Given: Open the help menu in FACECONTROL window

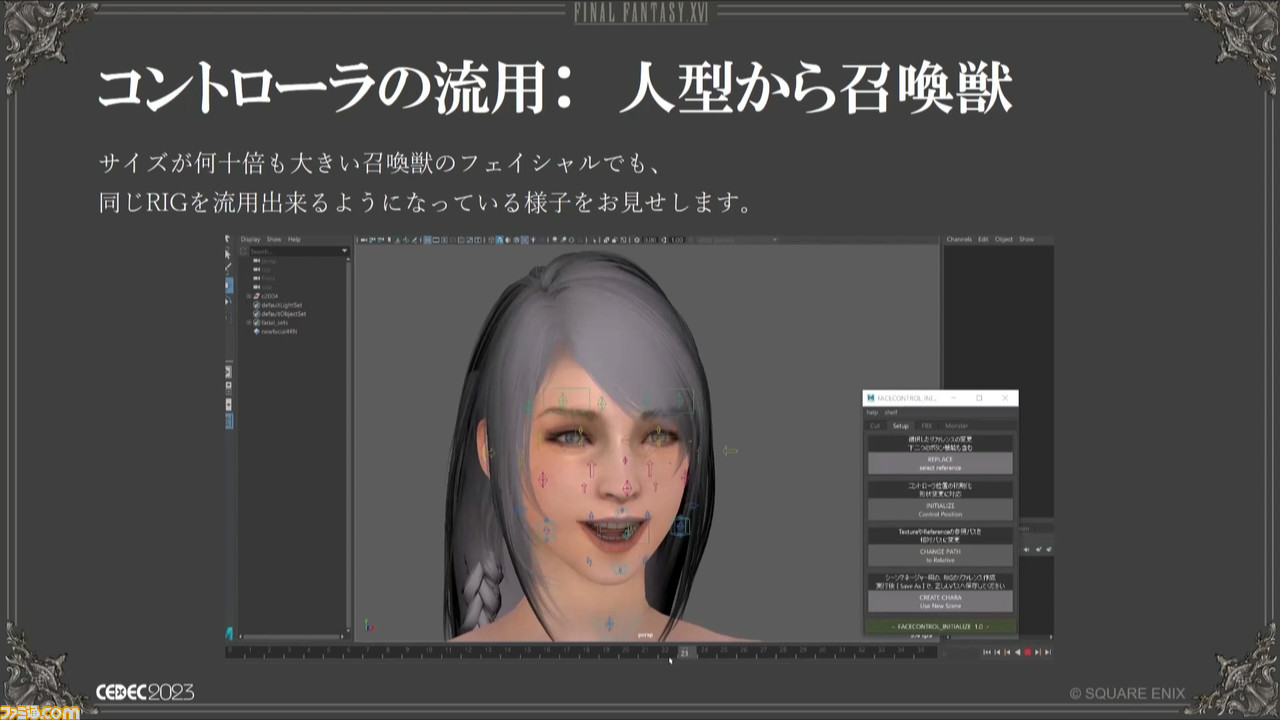Looking at the screenshot, I should point(872,412).
